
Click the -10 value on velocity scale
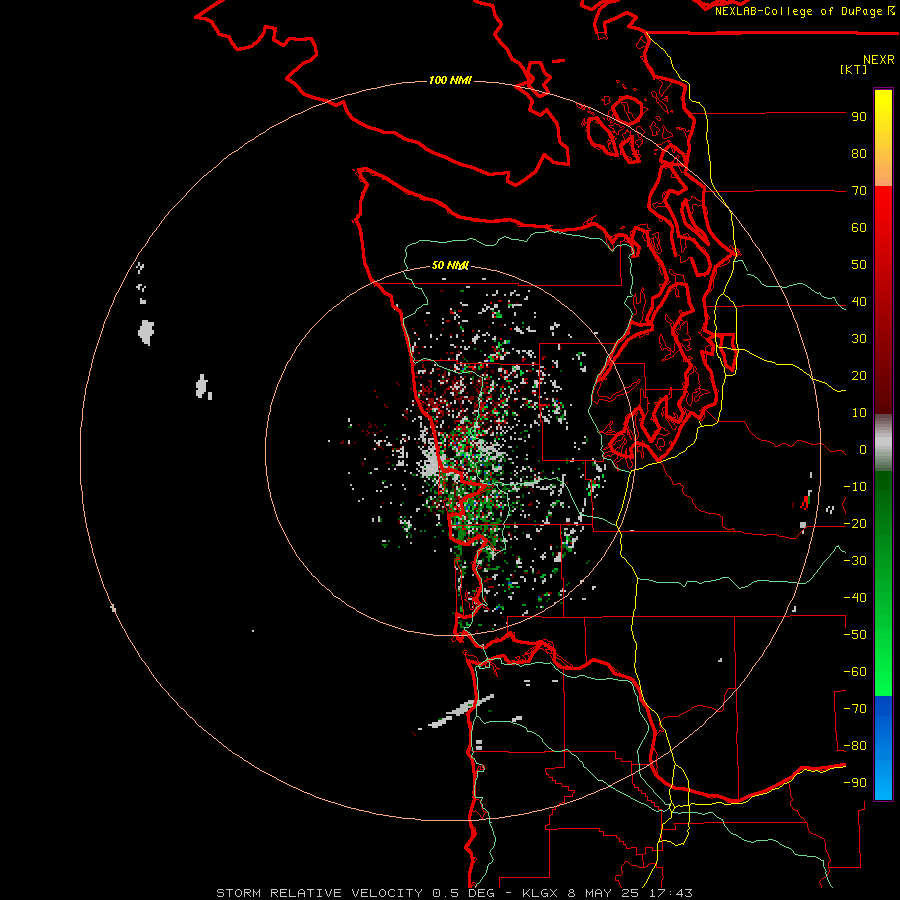855,487
